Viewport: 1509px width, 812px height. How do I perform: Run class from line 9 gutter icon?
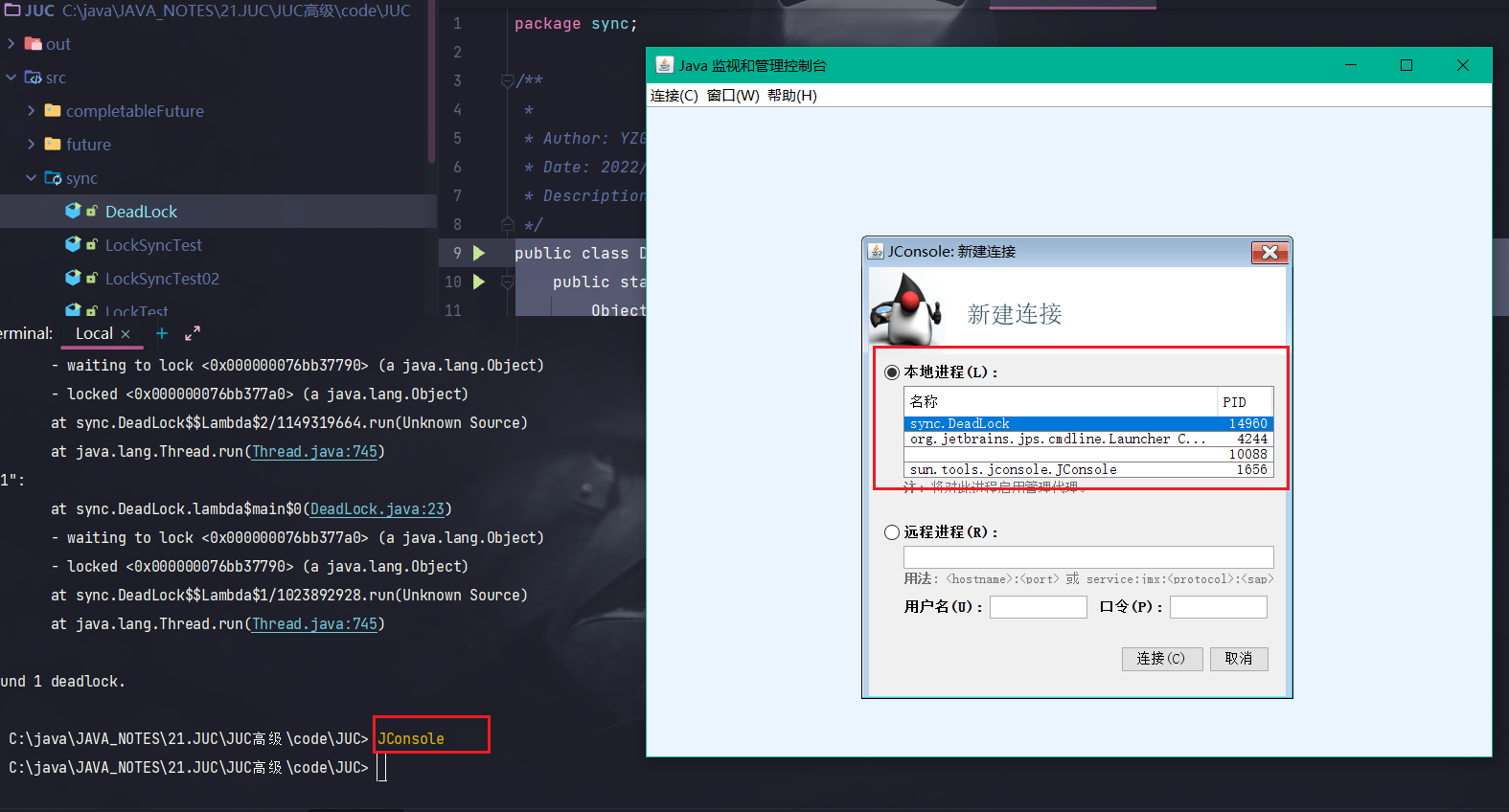(479, 253)
